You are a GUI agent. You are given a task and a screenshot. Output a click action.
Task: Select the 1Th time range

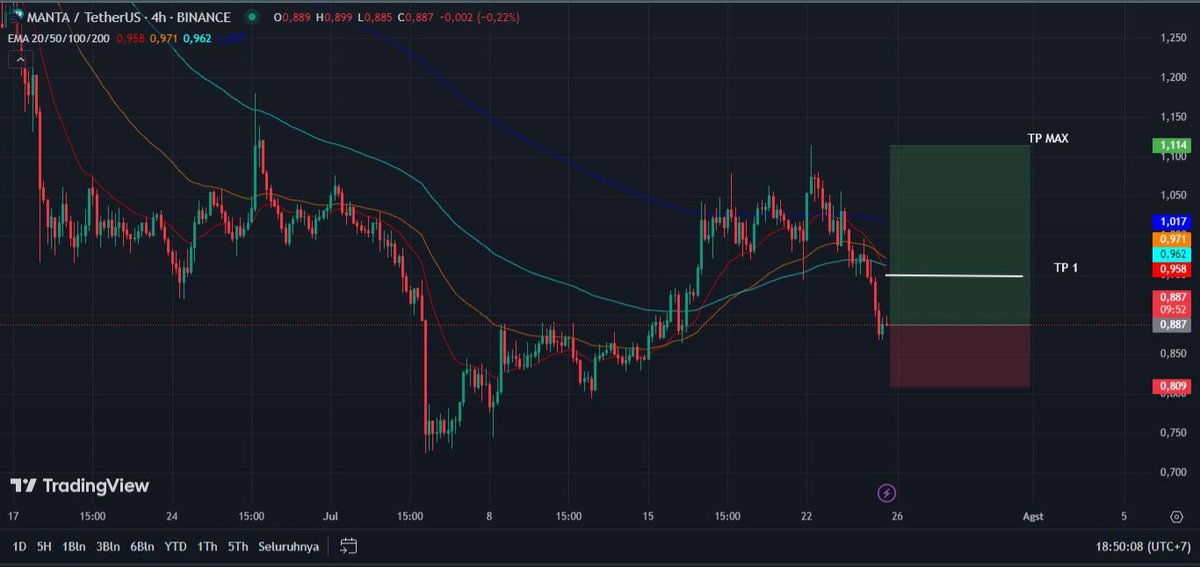tap(207, 547)
